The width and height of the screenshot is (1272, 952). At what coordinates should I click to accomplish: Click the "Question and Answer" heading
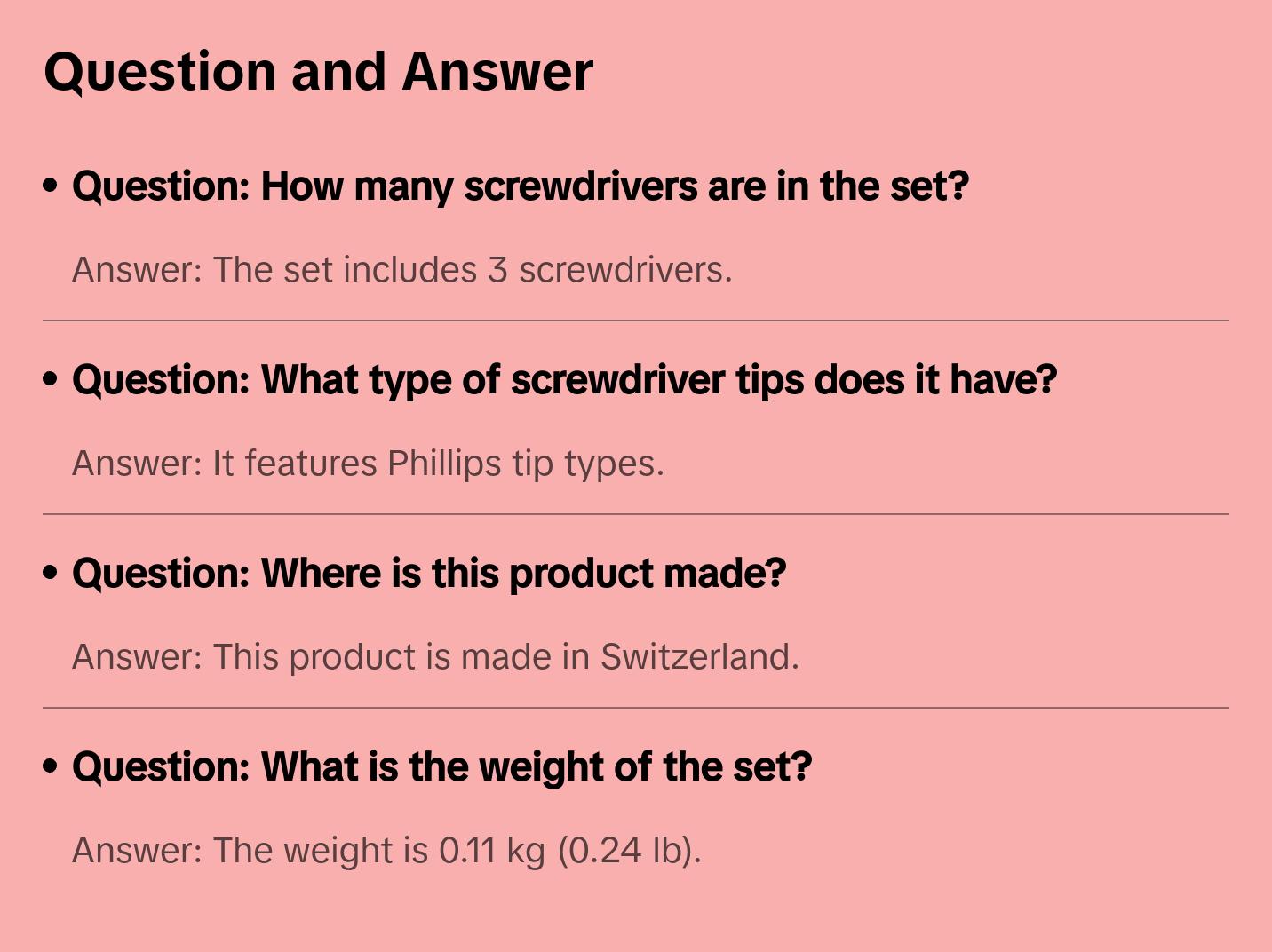(318, 71)
